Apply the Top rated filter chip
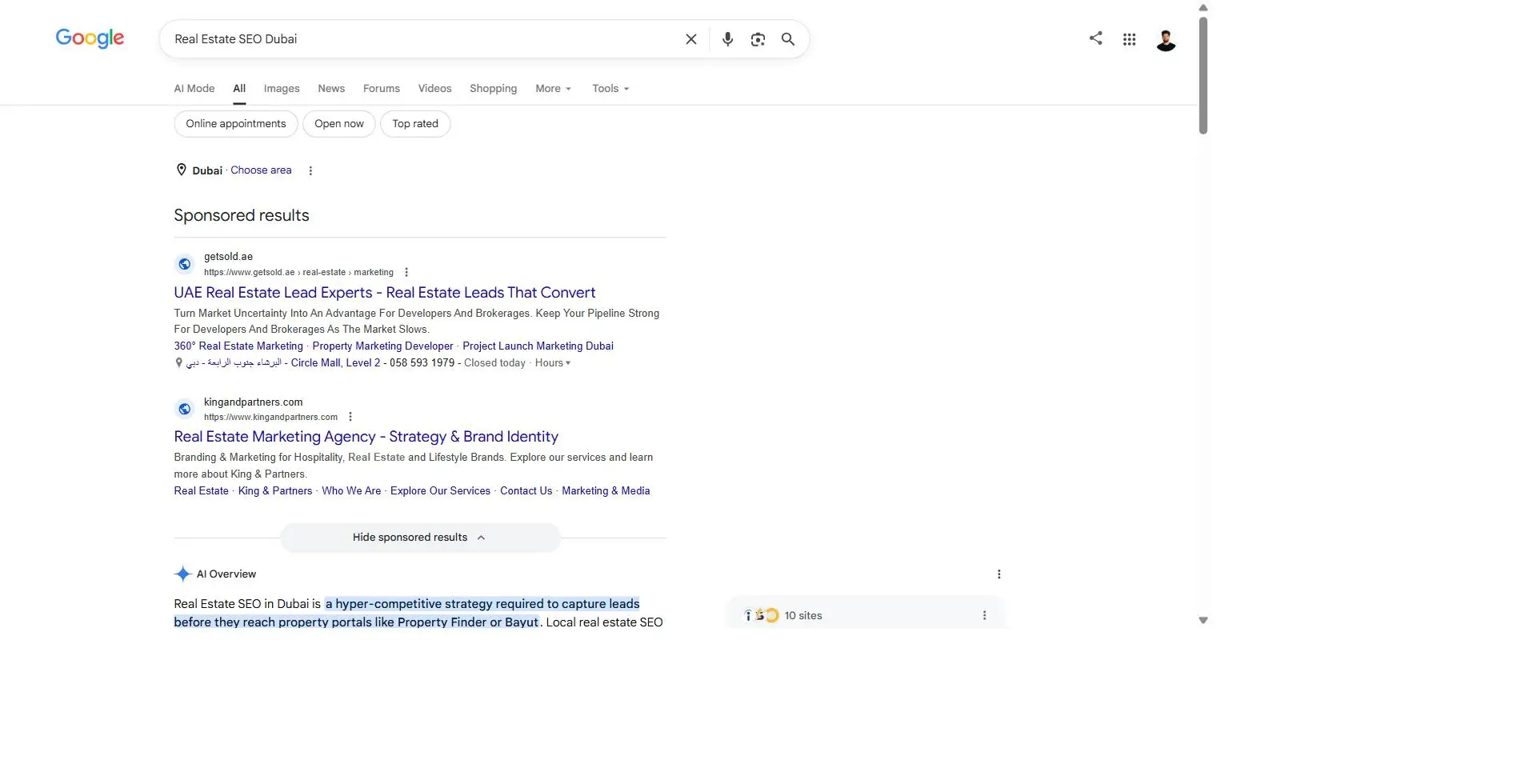Viewport: 1513px width, 784px height. 415,124
